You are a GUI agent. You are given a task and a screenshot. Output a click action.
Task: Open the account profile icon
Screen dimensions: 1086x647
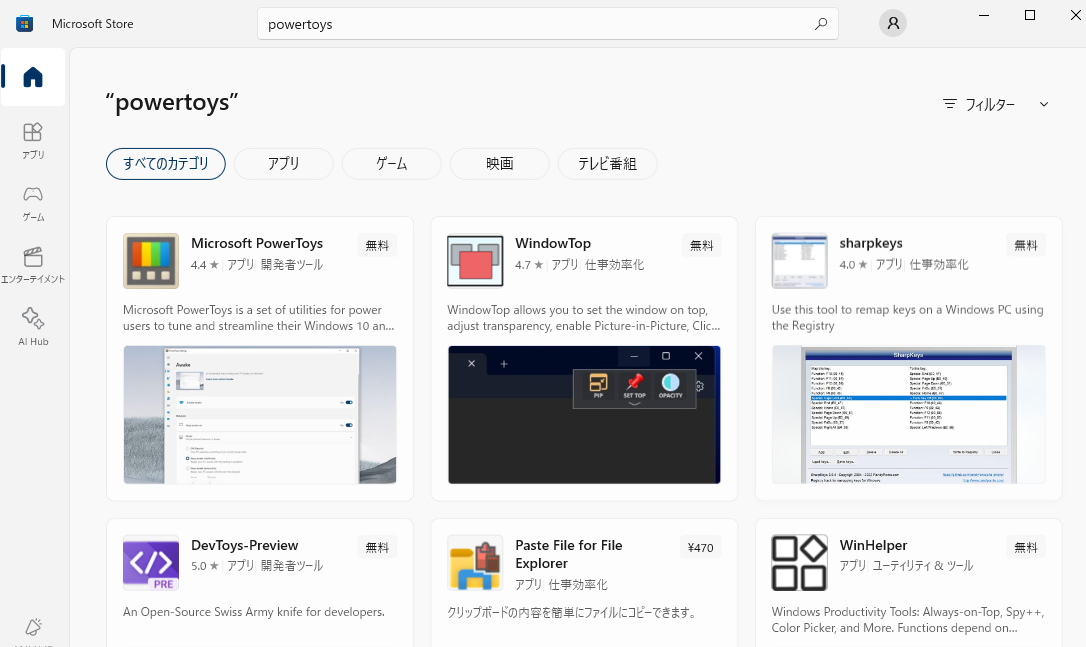click(x=892, y=22)
